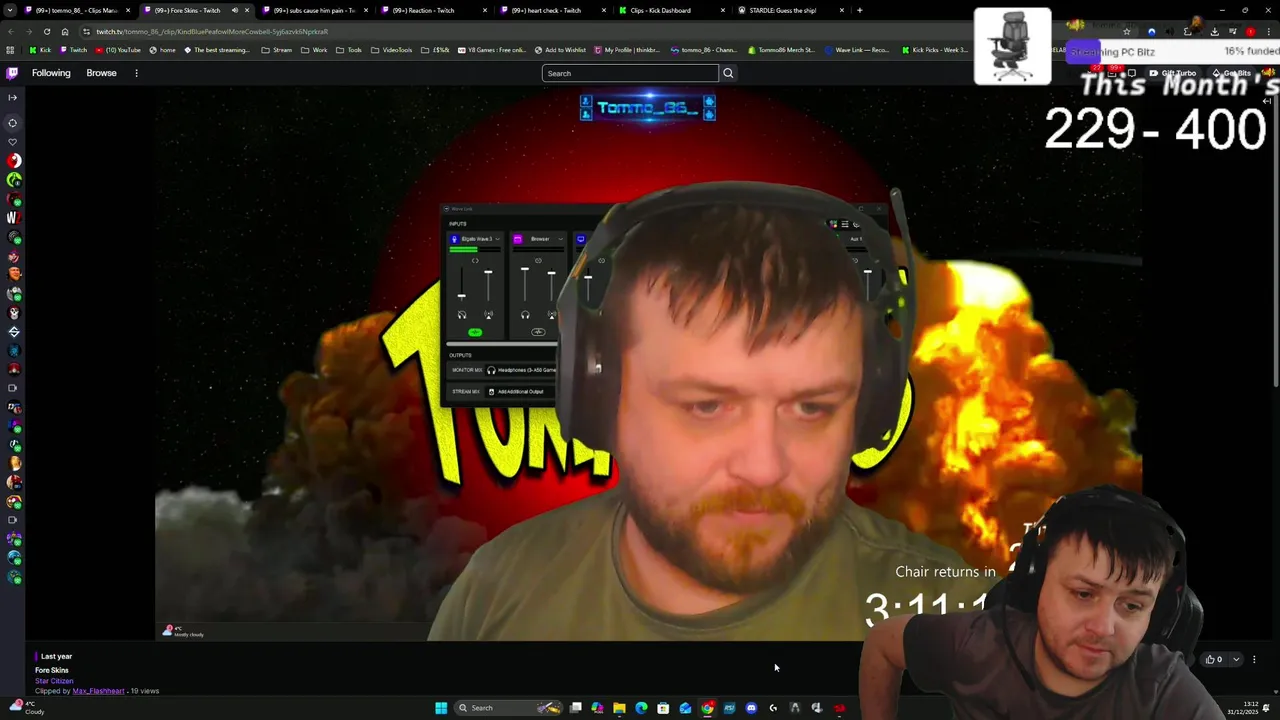Screen dimensions: 1280x720
Task: Expand the £$%& bookmarks folder
Action: point(436,50)
